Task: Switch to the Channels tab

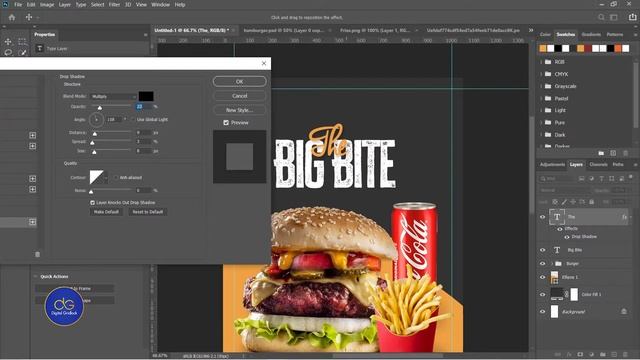Action: coord(598,164)
